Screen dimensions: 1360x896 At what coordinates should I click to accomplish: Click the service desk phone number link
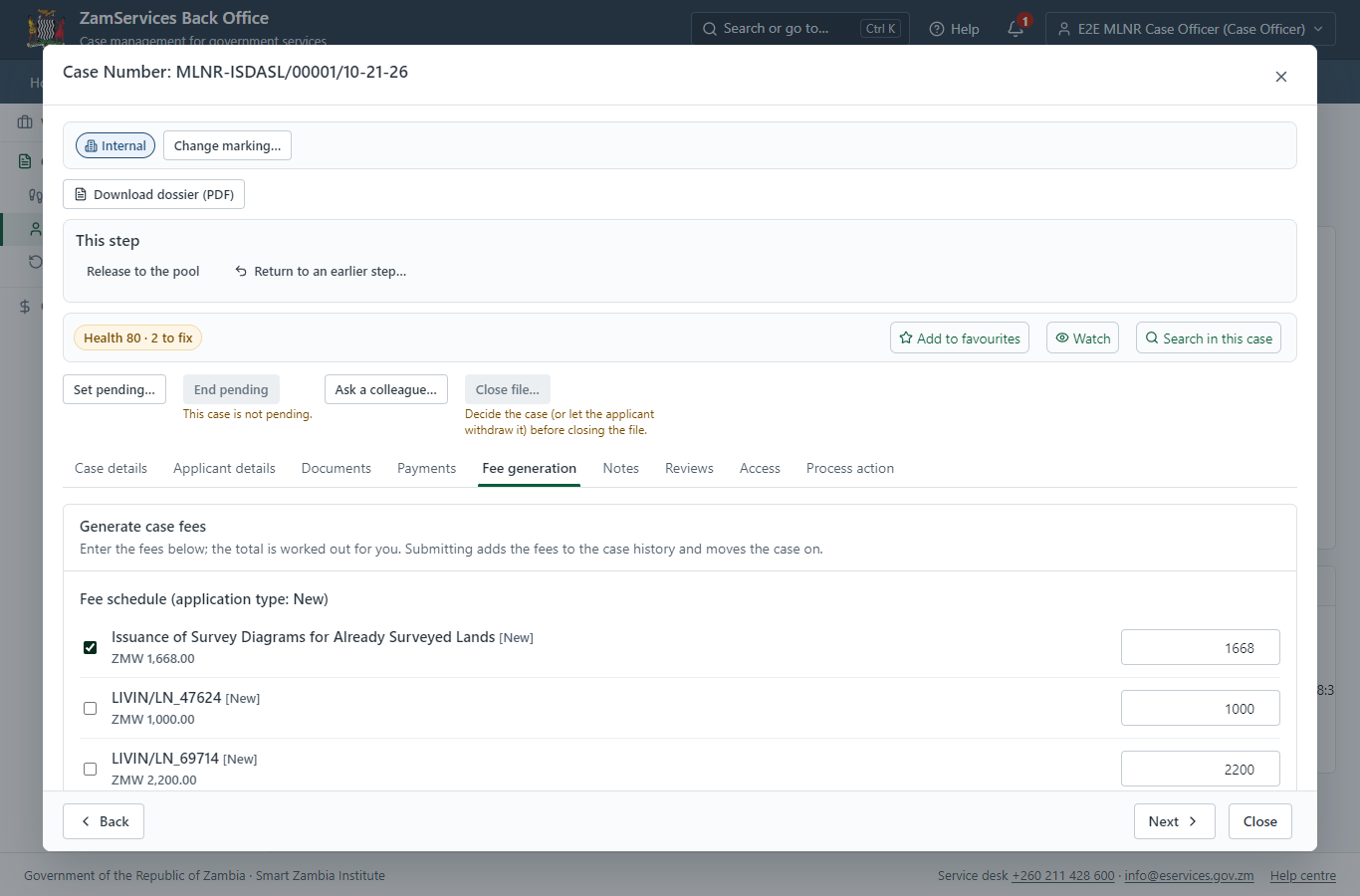(1063, 876)
